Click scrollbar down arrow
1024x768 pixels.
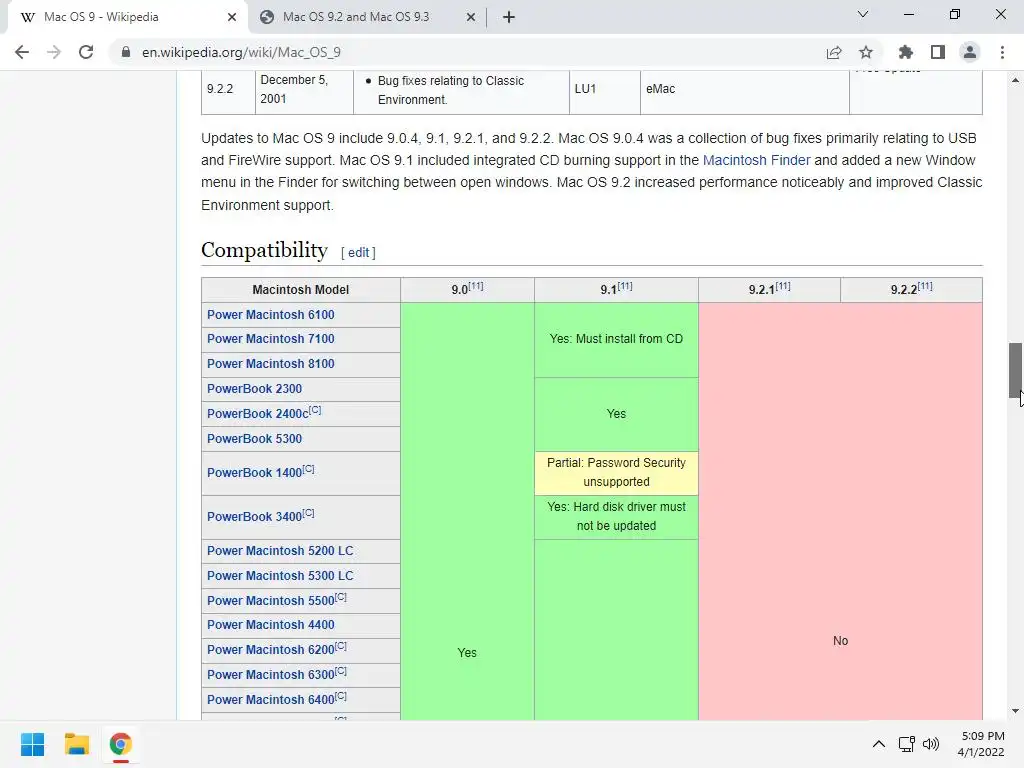[1015, 711]
